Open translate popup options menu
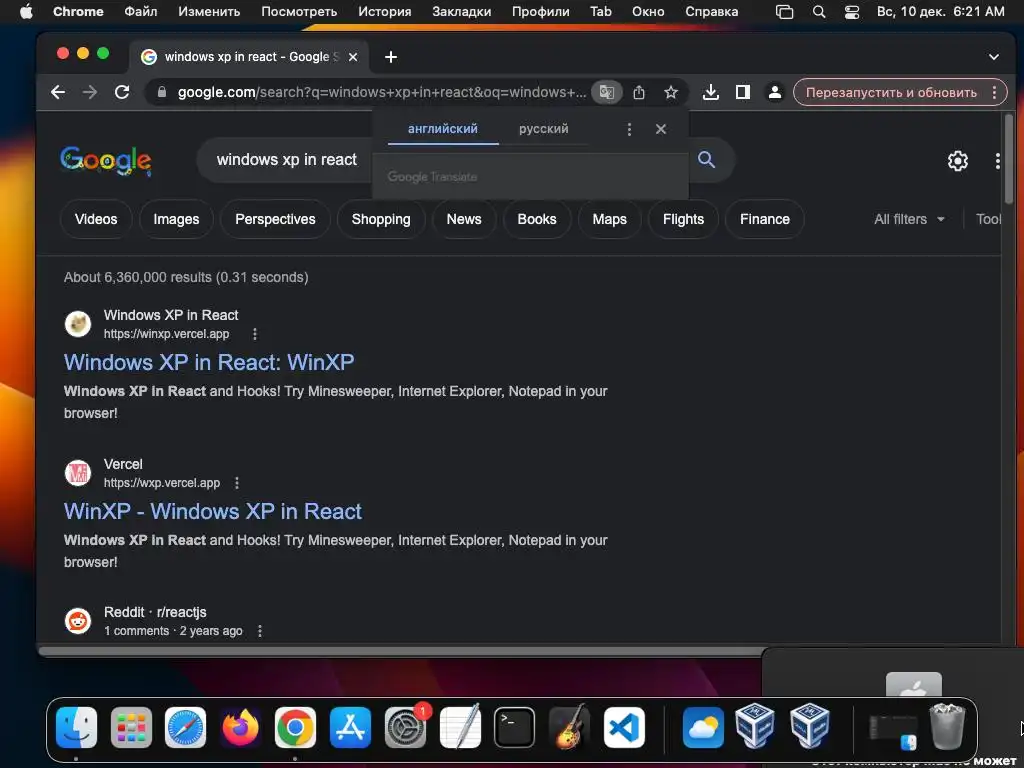 pyautogui.click(x=629, y=129)
